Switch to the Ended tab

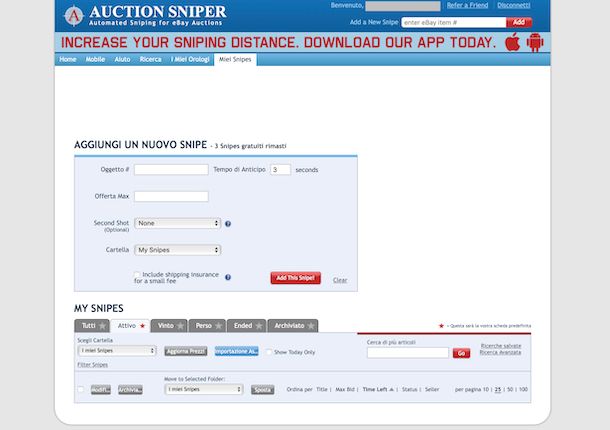click(246, 326)
